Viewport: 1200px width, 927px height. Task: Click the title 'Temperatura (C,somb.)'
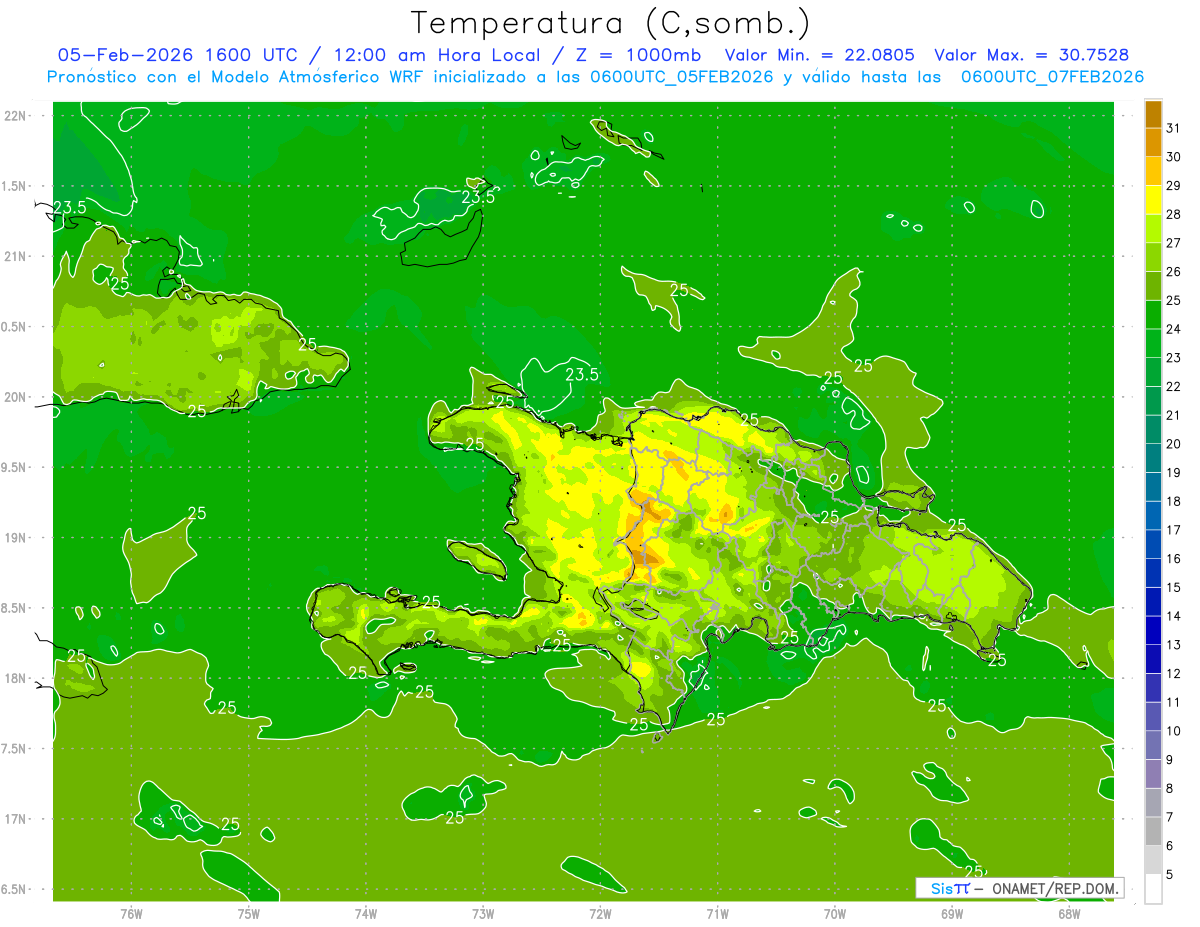611,23
